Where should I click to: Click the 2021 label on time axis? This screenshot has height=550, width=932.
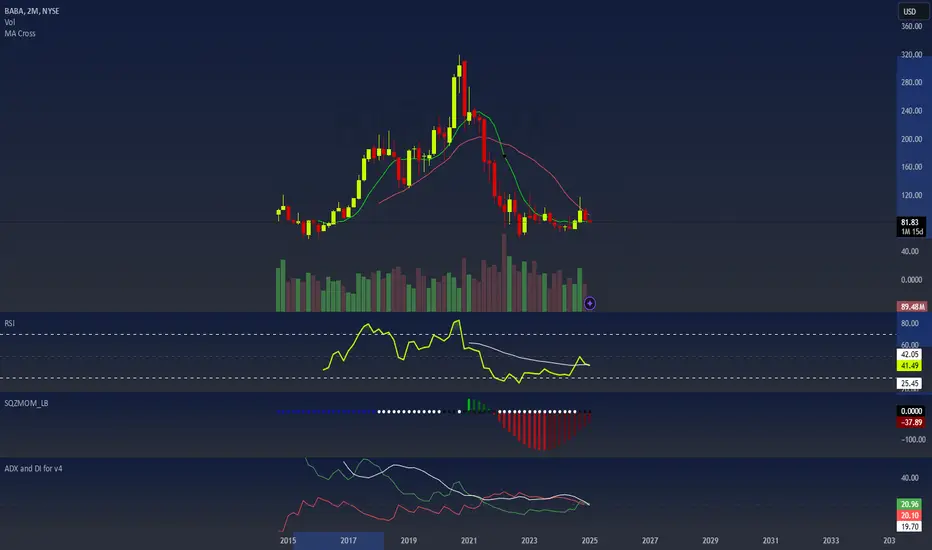(469, 540)
